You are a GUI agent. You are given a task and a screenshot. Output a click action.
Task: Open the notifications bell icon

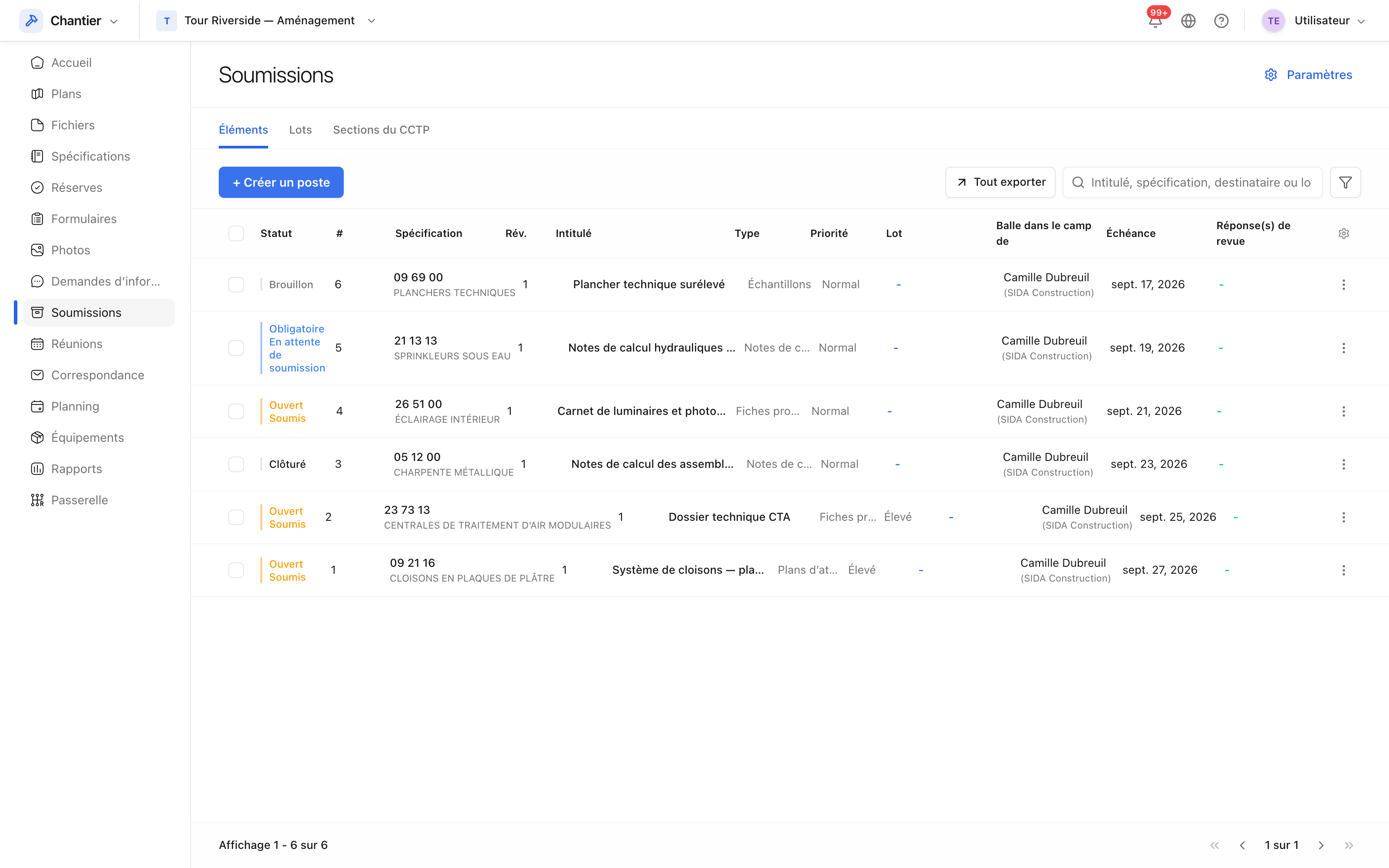pyautogui.click(x=1155, y=21)
